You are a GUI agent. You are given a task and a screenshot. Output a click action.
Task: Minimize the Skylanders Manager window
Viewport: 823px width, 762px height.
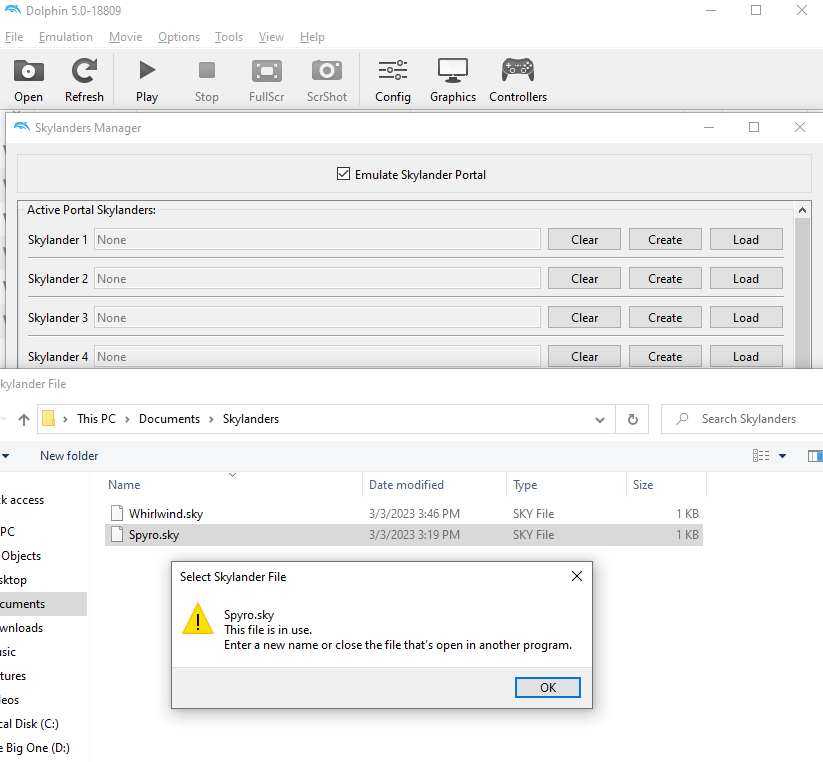[709, 128]
